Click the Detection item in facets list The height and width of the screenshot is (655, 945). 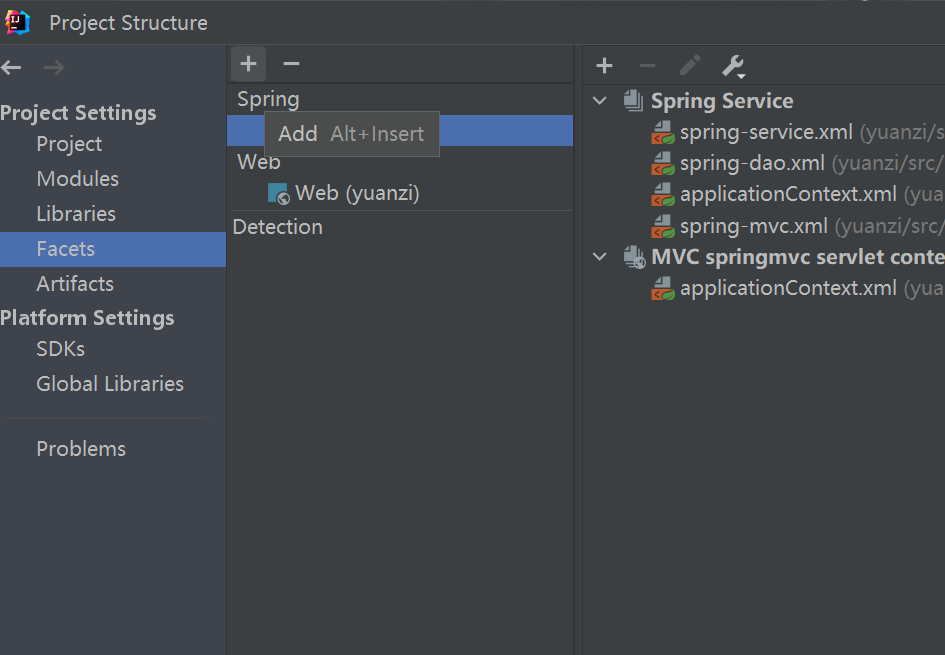tap(278, 227)
